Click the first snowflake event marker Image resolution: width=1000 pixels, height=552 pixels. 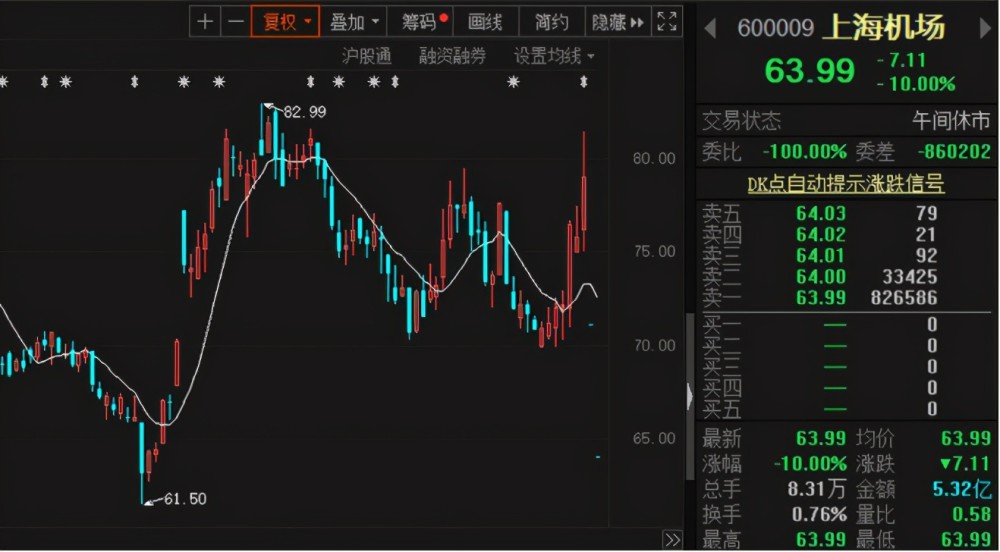tap(3, 82)
